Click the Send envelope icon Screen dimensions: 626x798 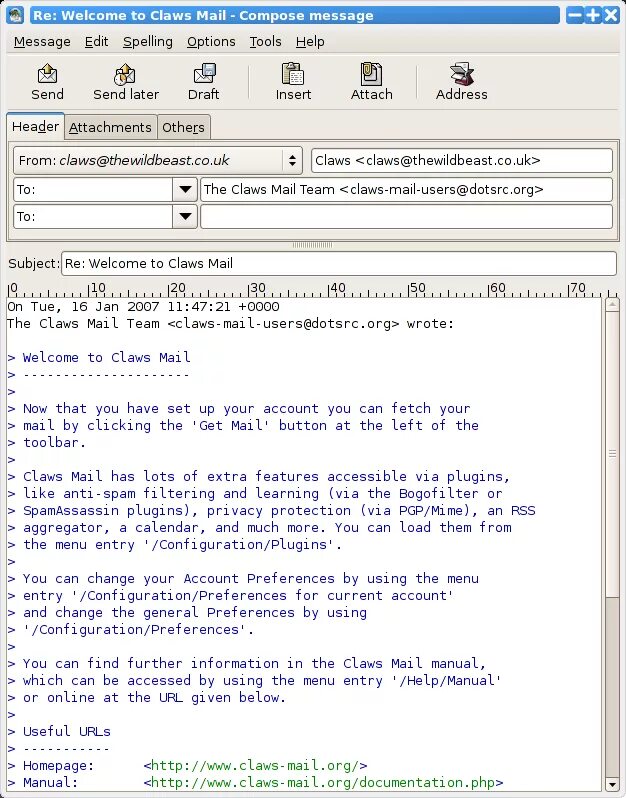point(47,74)
